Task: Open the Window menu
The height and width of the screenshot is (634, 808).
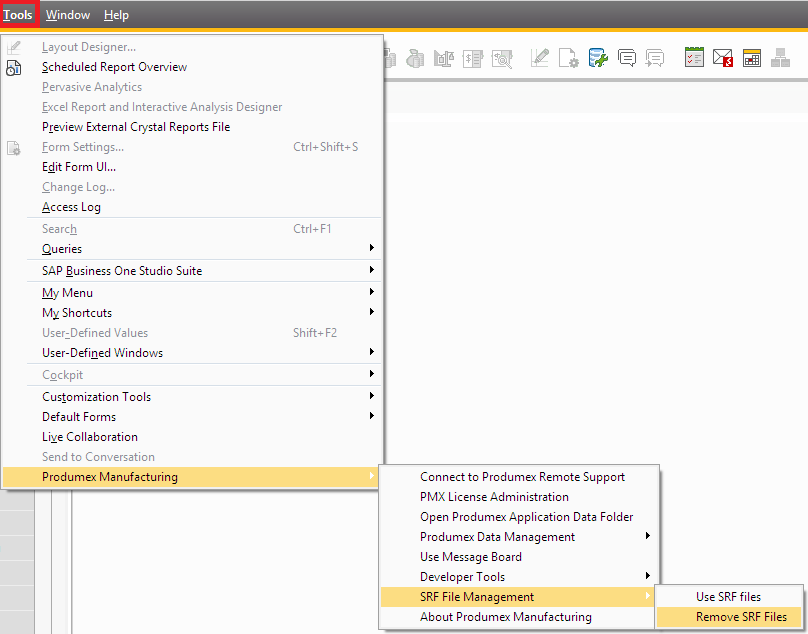Action: click(x=68, y=15)
